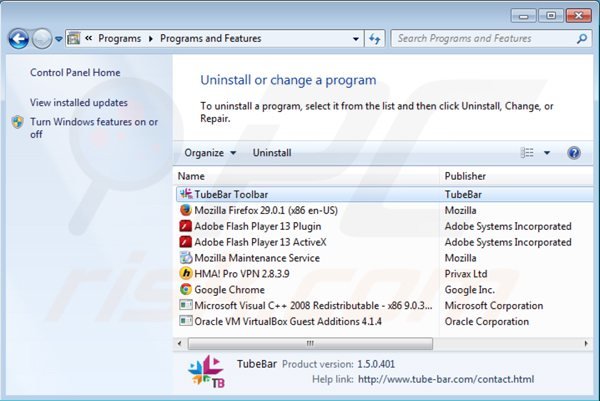The image size is (600, 401).
Task: Go back with the blue Back arrow
Action: coord(18,39)
